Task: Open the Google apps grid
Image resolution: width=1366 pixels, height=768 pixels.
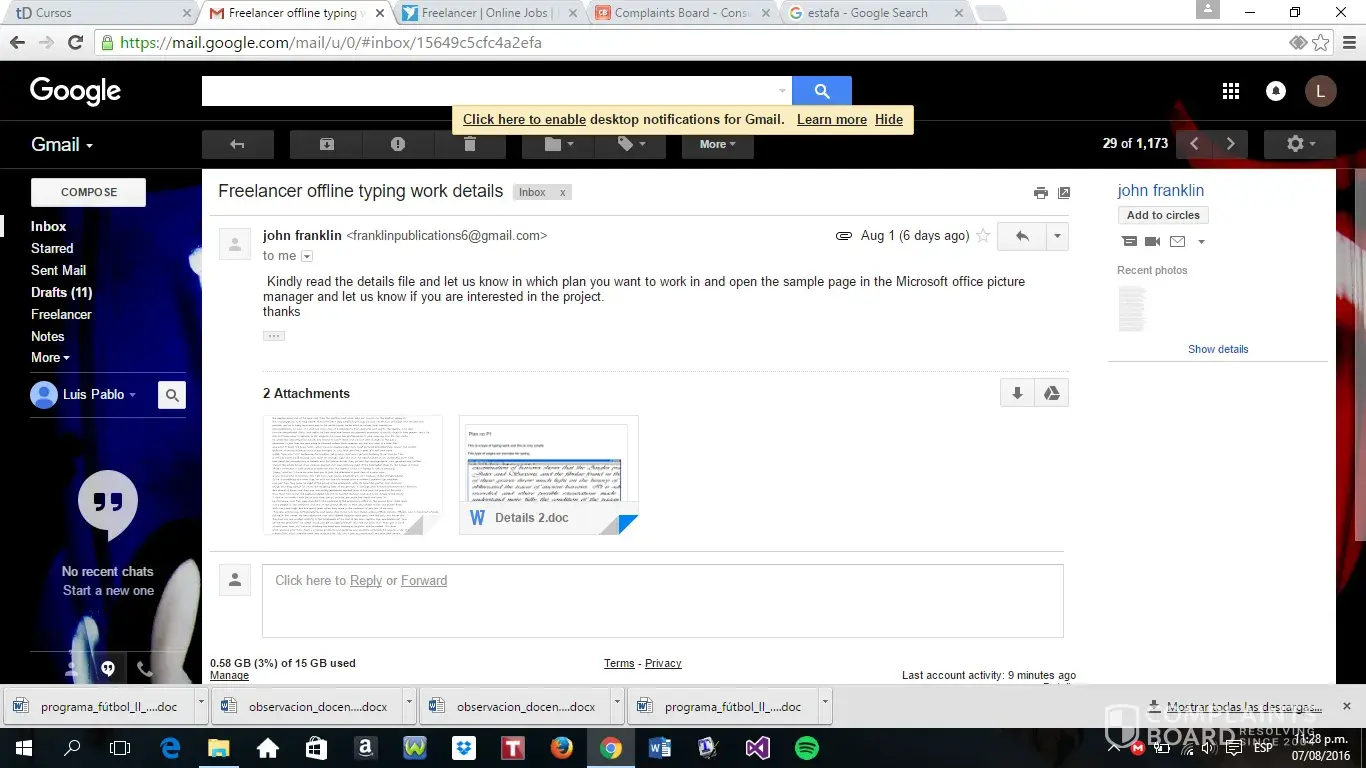Action: click(x=1231, y=91)
